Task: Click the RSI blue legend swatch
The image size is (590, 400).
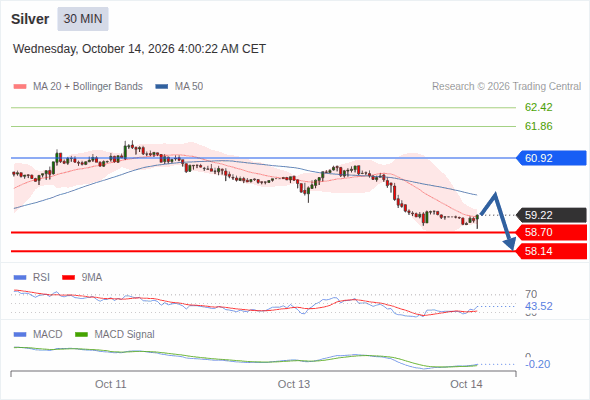Action: (x=20, y=278)
